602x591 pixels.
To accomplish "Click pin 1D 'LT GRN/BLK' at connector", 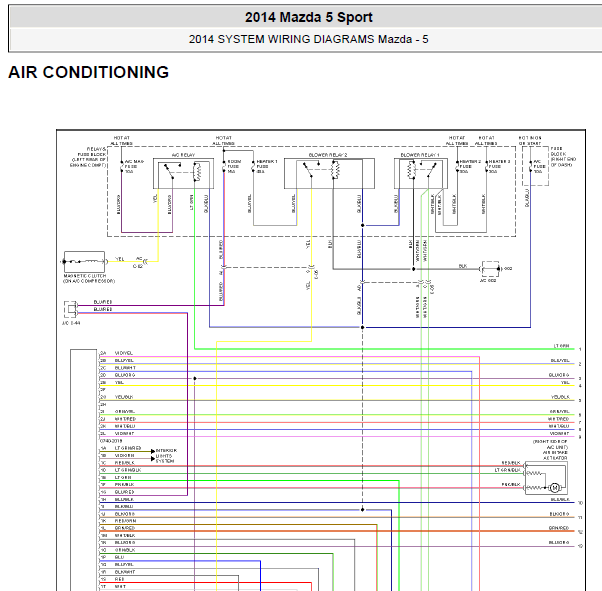I will [128, 470].
